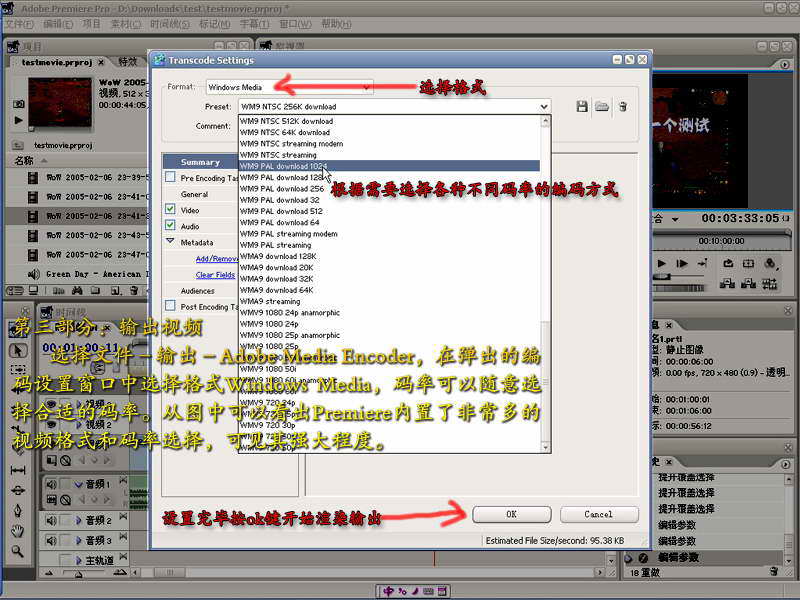Click the Automate to Sequence icon
Viewport: 800px width, 600px height.
click(58, 291)
